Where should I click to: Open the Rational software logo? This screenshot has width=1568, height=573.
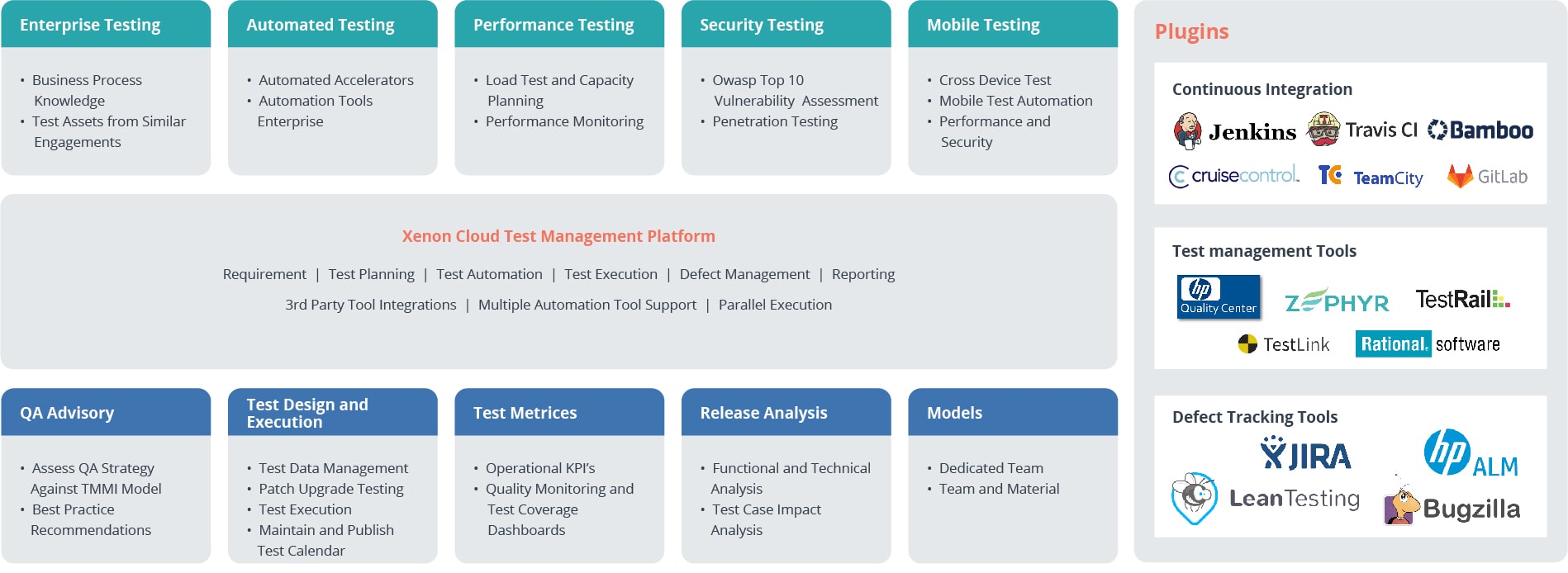point(1428,344)
